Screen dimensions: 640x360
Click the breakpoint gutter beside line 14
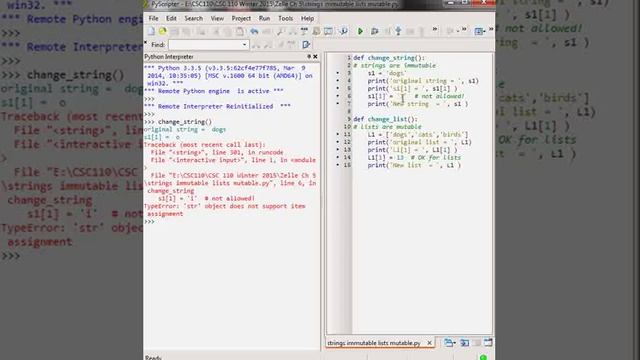[x=338, y=158]
